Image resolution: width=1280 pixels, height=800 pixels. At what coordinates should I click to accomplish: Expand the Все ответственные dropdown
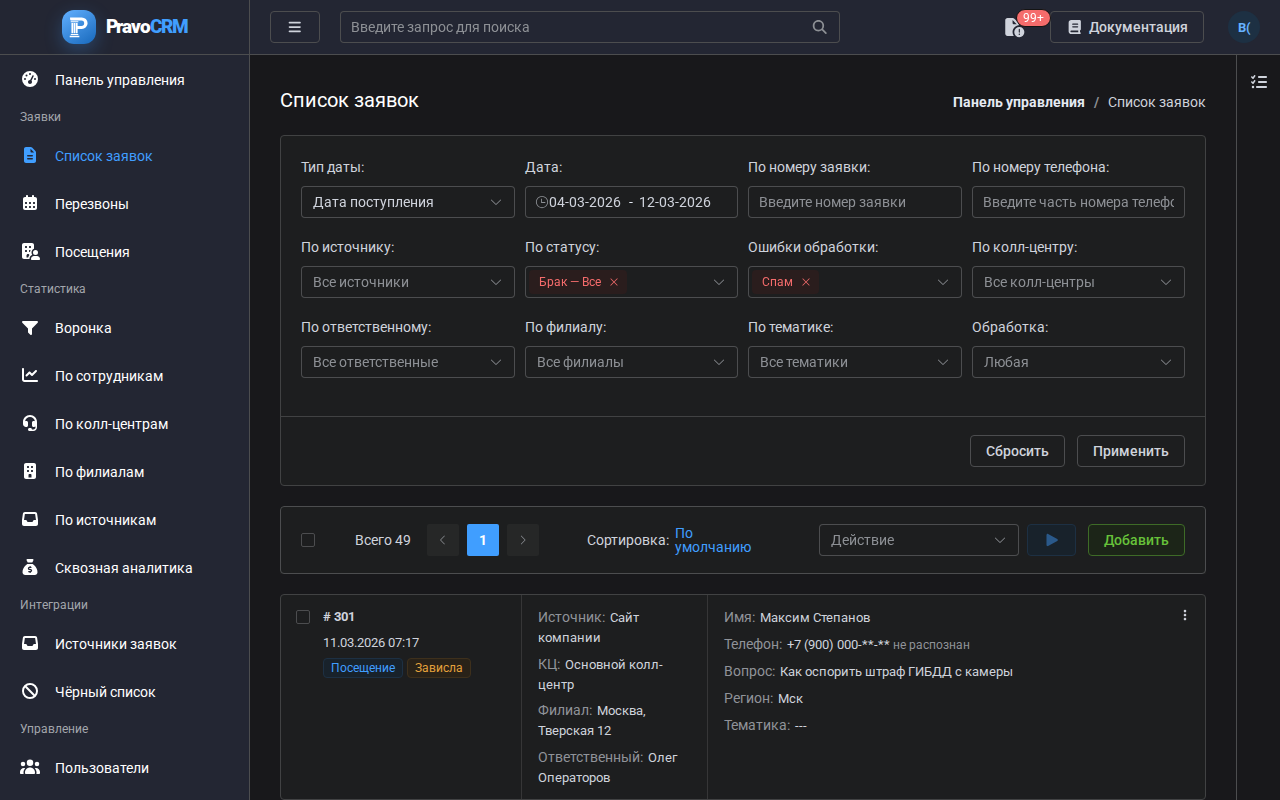[x=408, y=362]
